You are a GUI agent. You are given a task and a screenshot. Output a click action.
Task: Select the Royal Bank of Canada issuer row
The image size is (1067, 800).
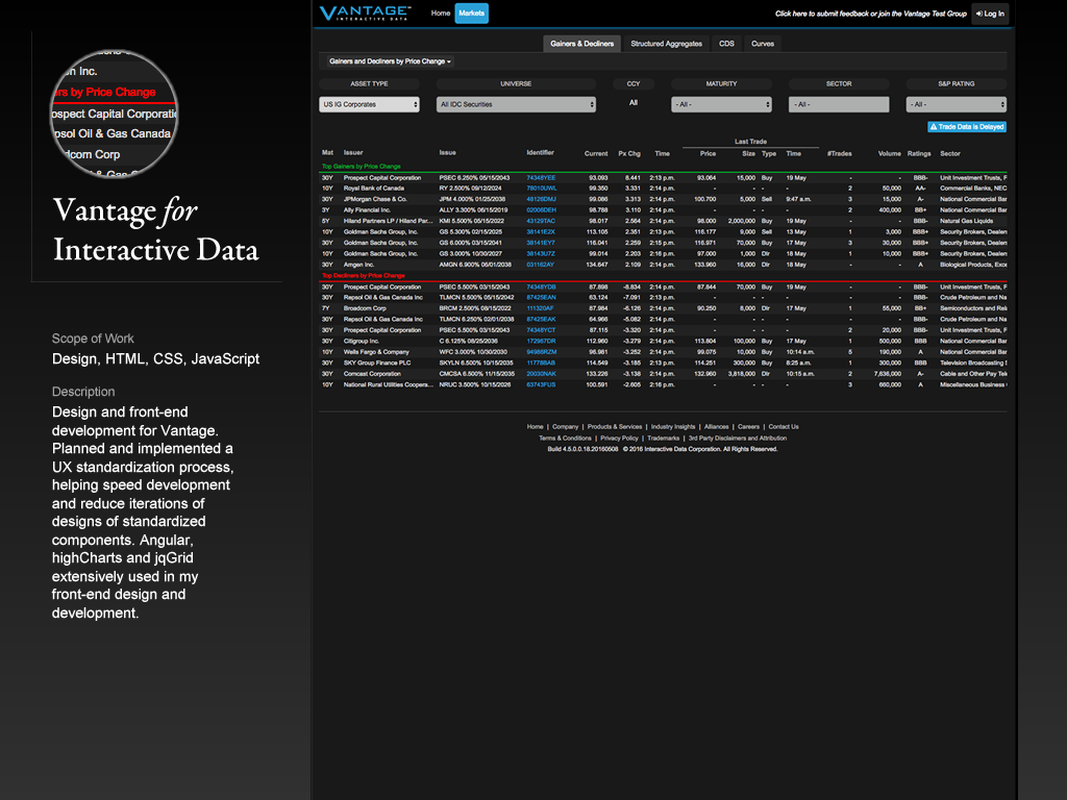[663, 188]
